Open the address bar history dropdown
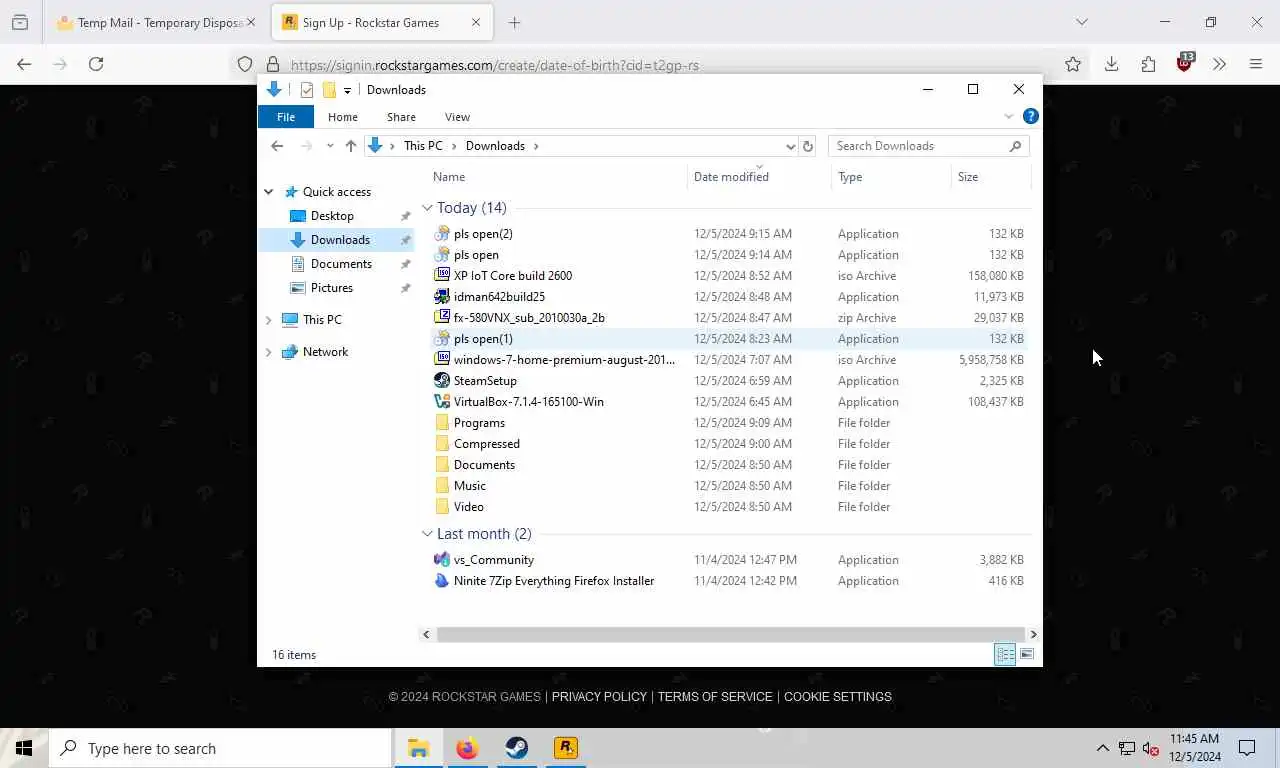Viewport: 1280px width, 768px height. [x=790, y=146]
